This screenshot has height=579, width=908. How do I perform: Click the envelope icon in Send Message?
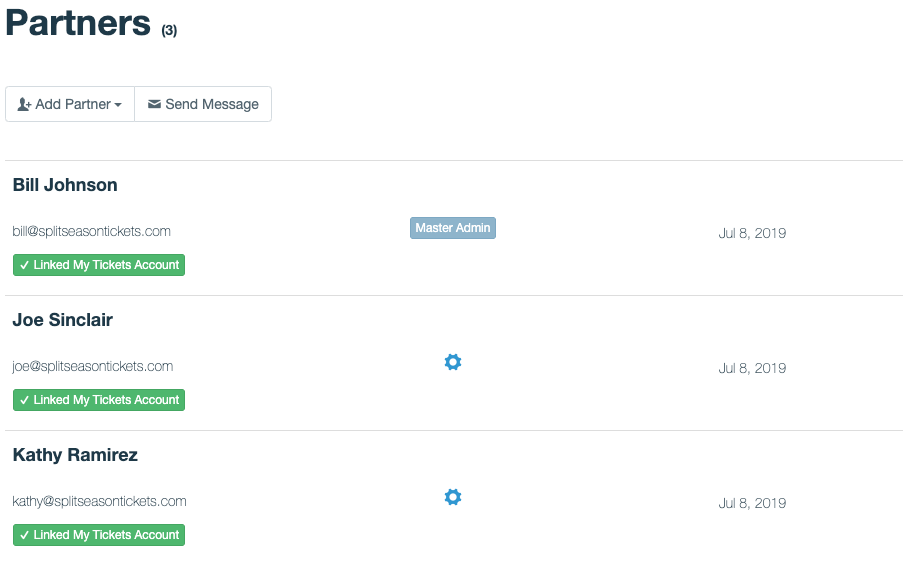tap(154, 104)
